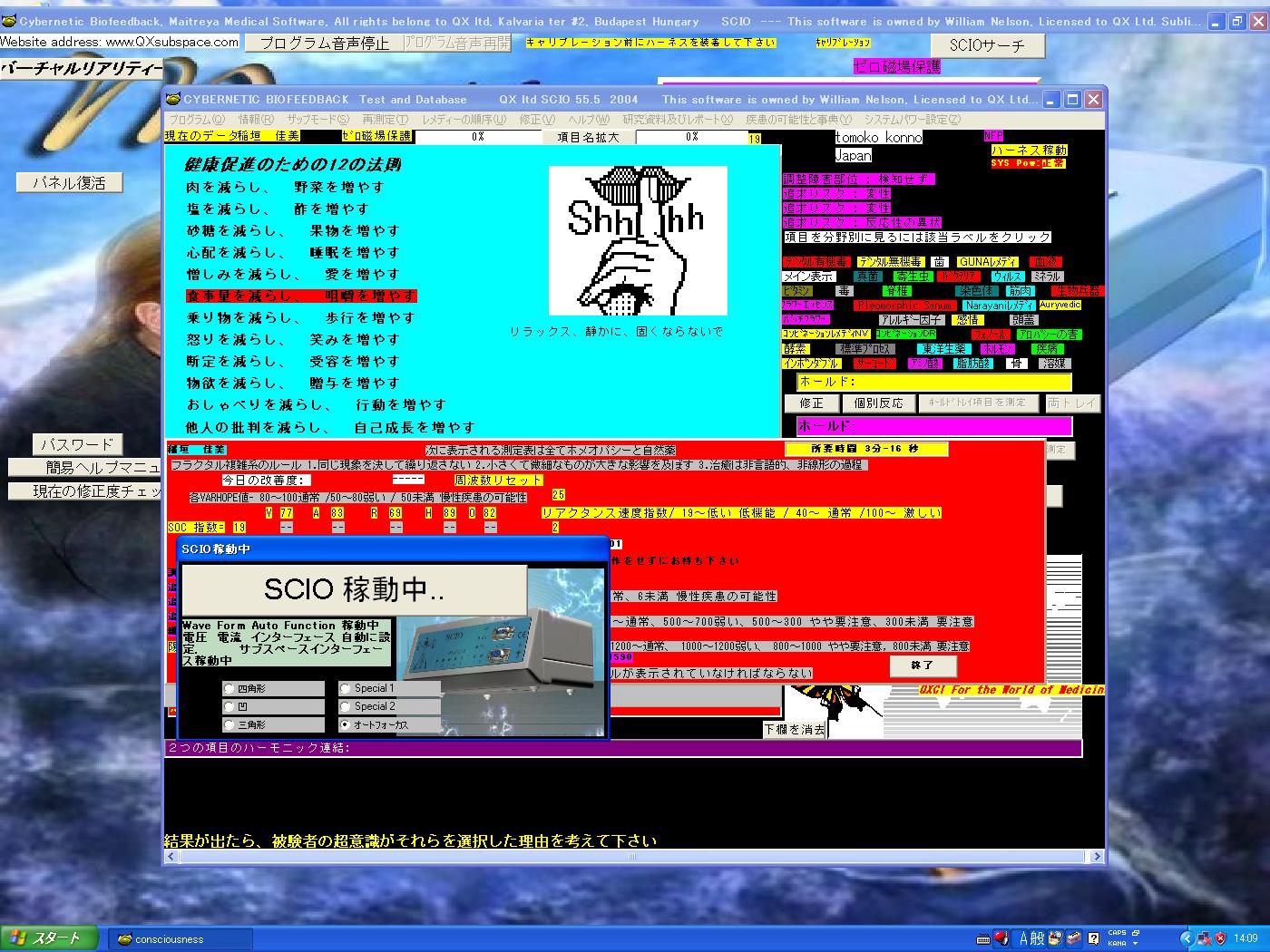Open the ヘルプ(W) menu
The height and width of the screenshot is (952, 1270).
[x=589, y=120]
